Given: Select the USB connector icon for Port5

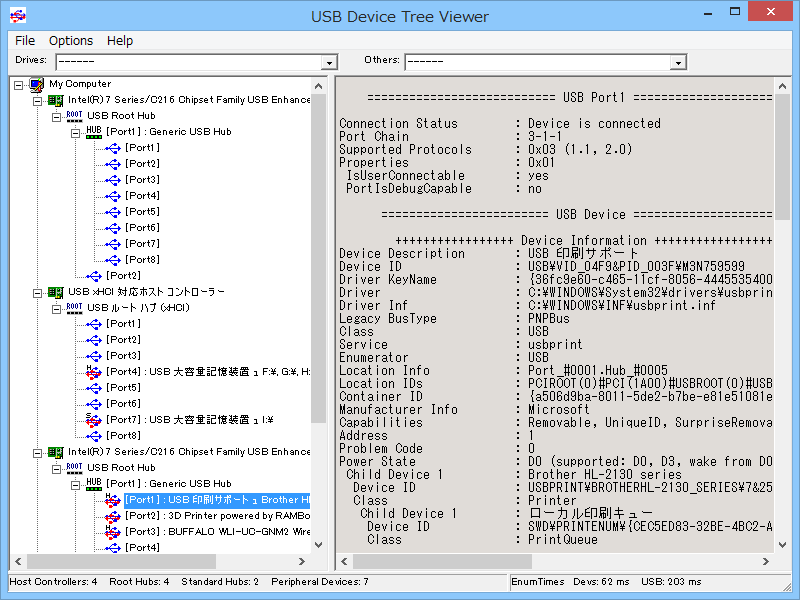Looking at the screenshot, I should [x=114, y=211].
